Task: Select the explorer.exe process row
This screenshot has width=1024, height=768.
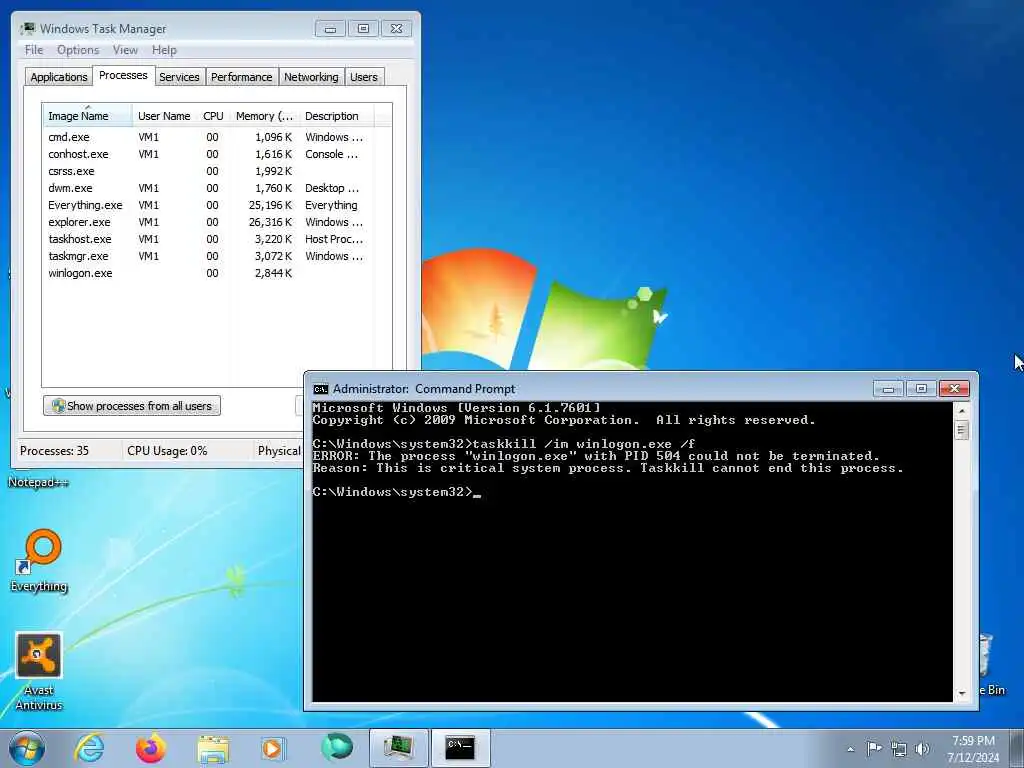Action: pyautogui.click(x=209, y=222)
